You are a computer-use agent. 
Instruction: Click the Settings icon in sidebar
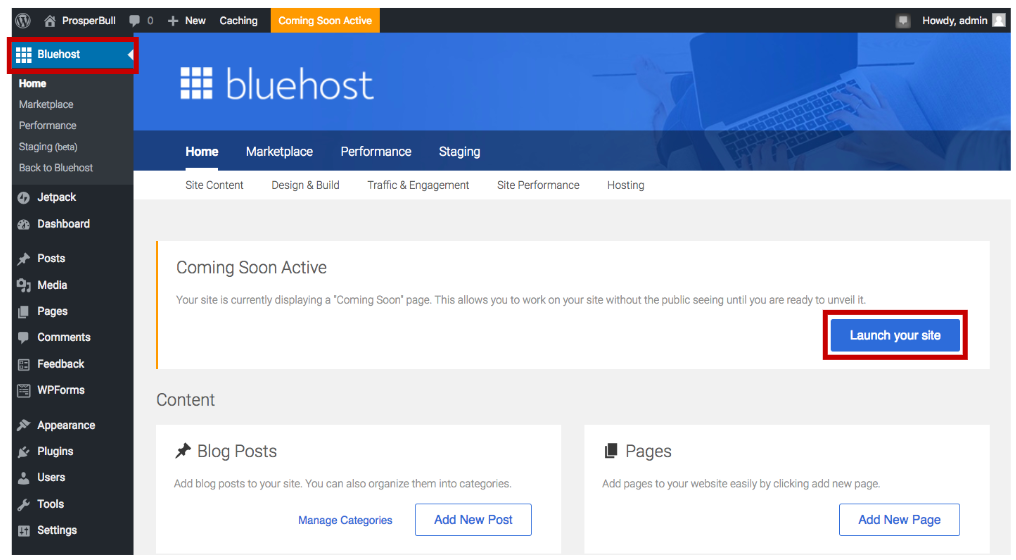click(24, 531)
